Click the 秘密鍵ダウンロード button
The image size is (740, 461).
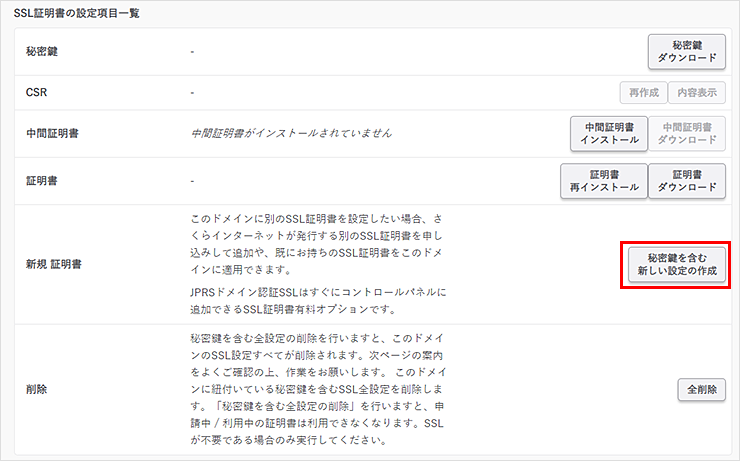click(x=687, y=51)
